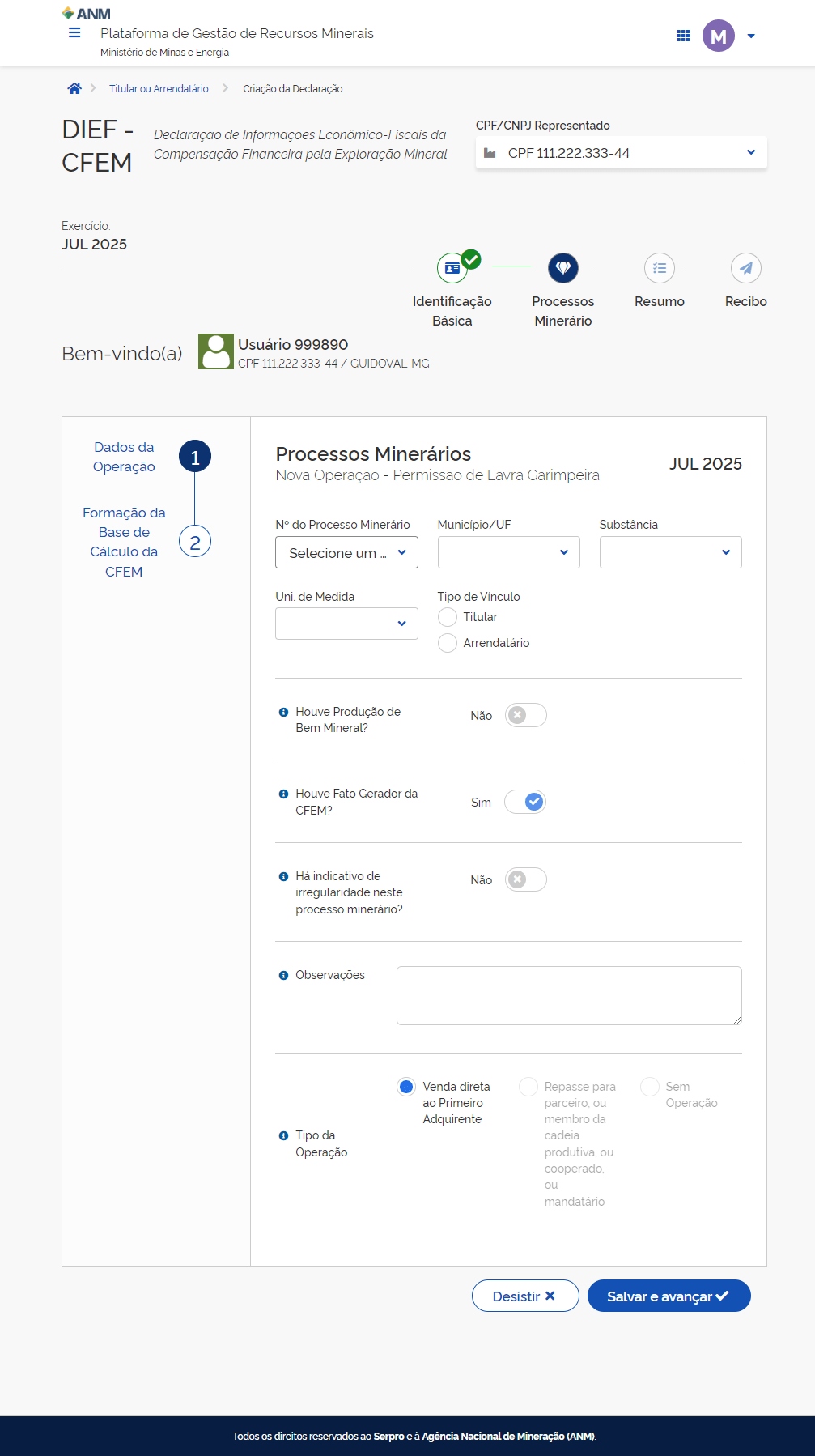Click the Identificação Básica step icon
The width and height of the screenshot is (815, 1456).
452,268
